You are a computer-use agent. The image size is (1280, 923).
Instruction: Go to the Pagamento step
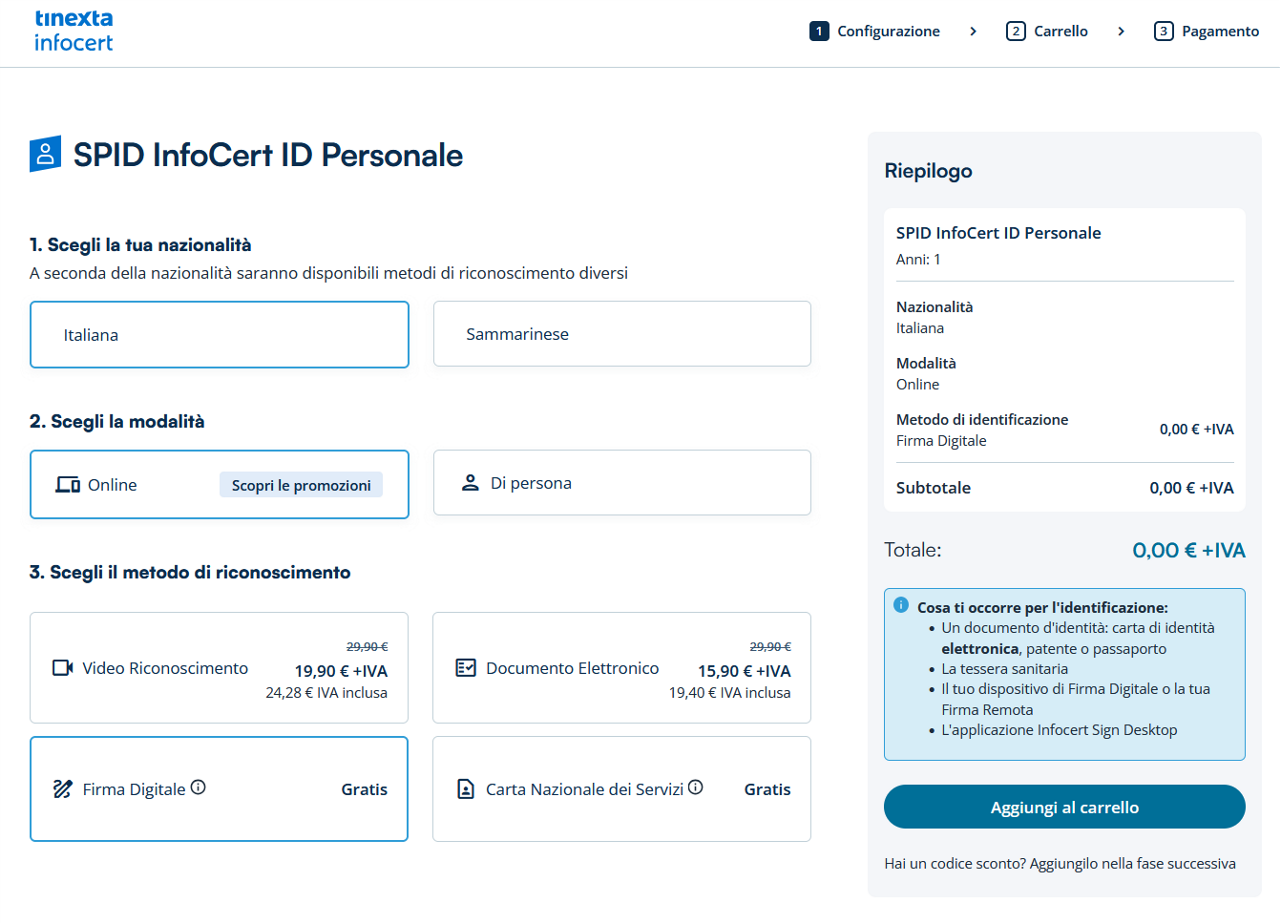(1206, 31)
